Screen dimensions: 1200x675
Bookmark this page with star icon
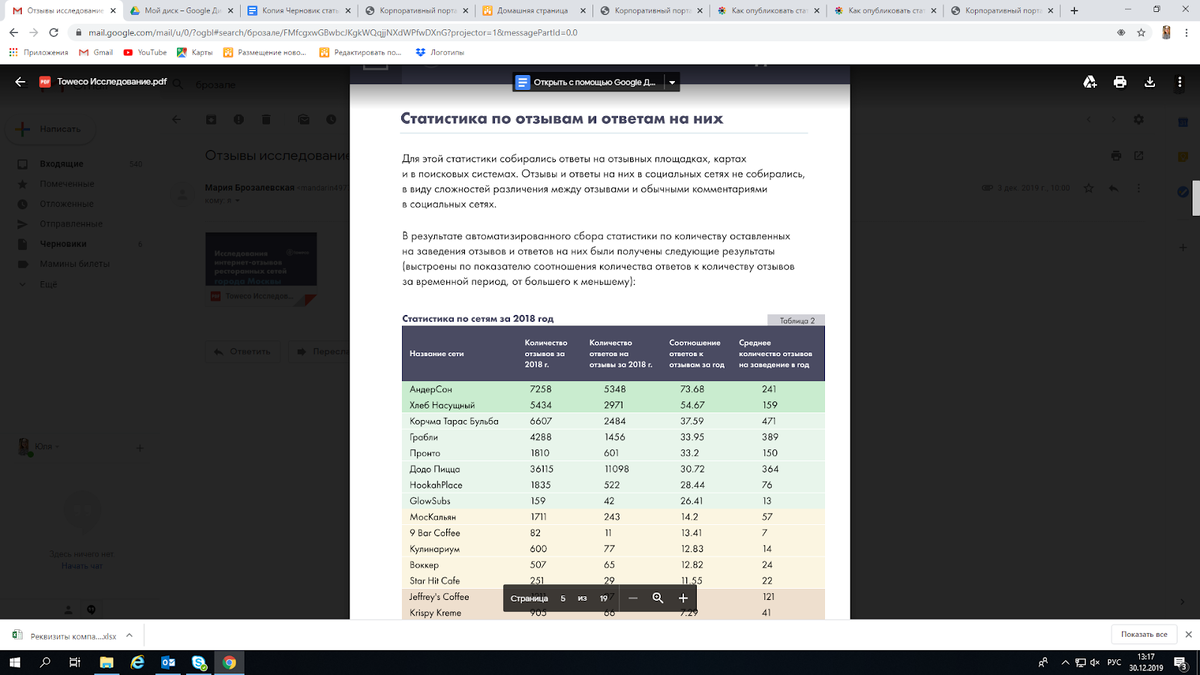click(1142, 32)
